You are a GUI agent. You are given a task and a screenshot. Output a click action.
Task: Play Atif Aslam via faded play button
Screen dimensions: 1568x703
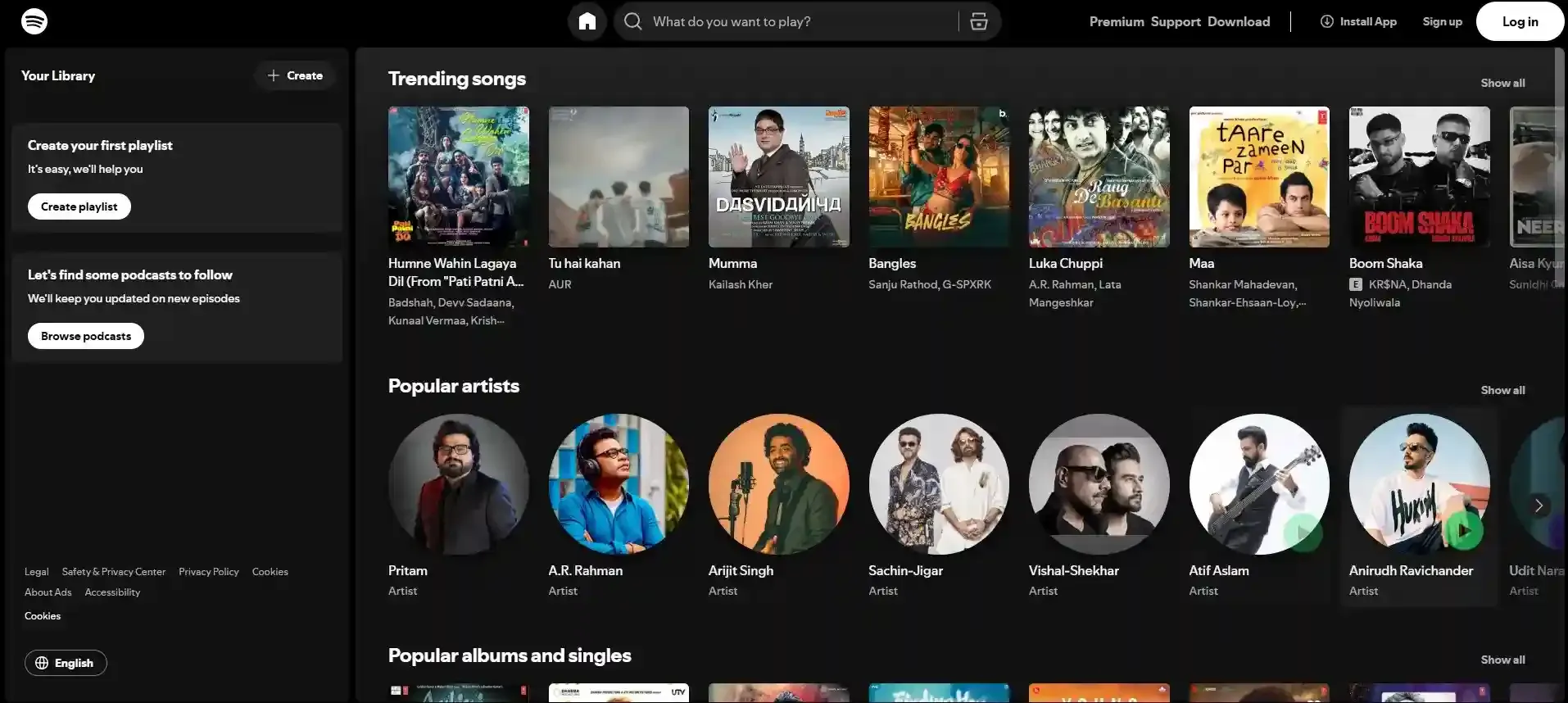click(x=1303, y=533)
